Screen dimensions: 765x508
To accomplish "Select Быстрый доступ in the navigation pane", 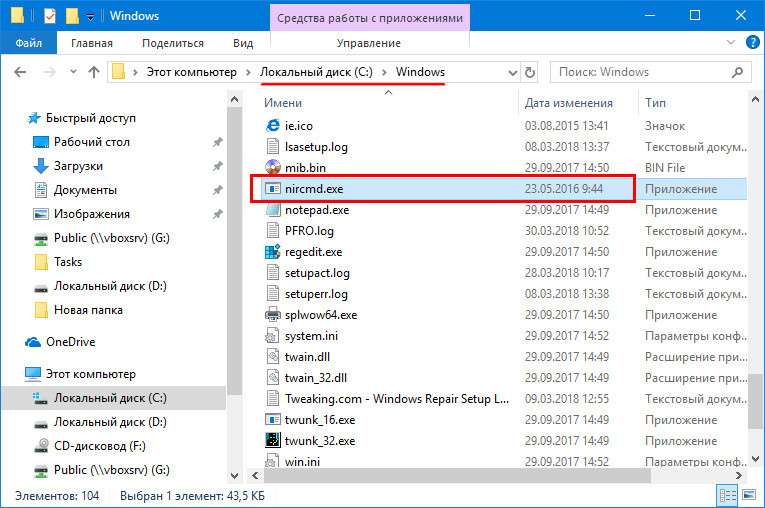I will coord(91,118).
